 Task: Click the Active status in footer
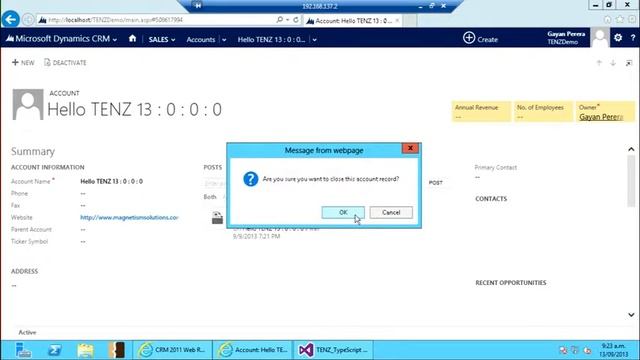27,333
